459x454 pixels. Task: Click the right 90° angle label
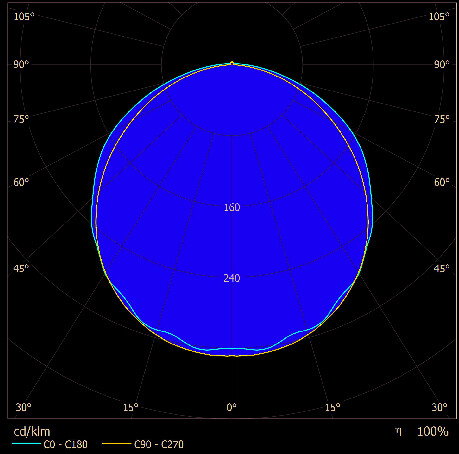pyautogui.click(x=441, y=64)
